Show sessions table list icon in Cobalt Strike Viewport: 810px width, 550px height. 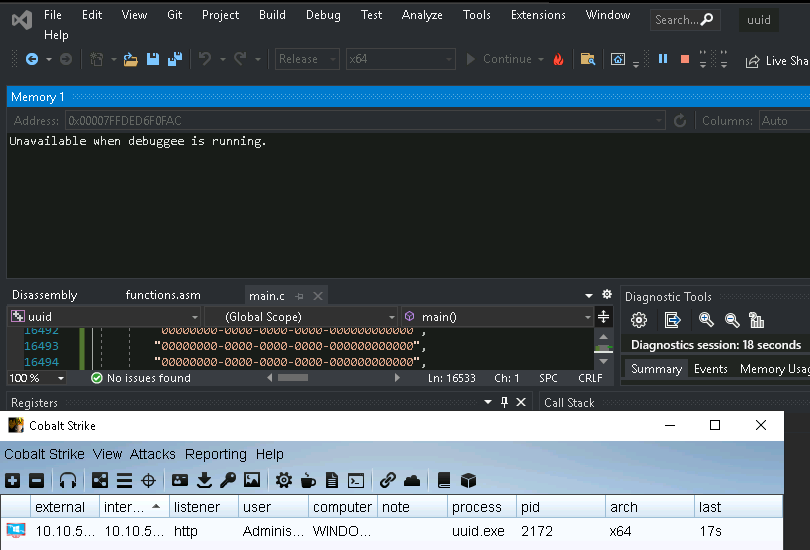pyautogui.click(x=124, y=481)
